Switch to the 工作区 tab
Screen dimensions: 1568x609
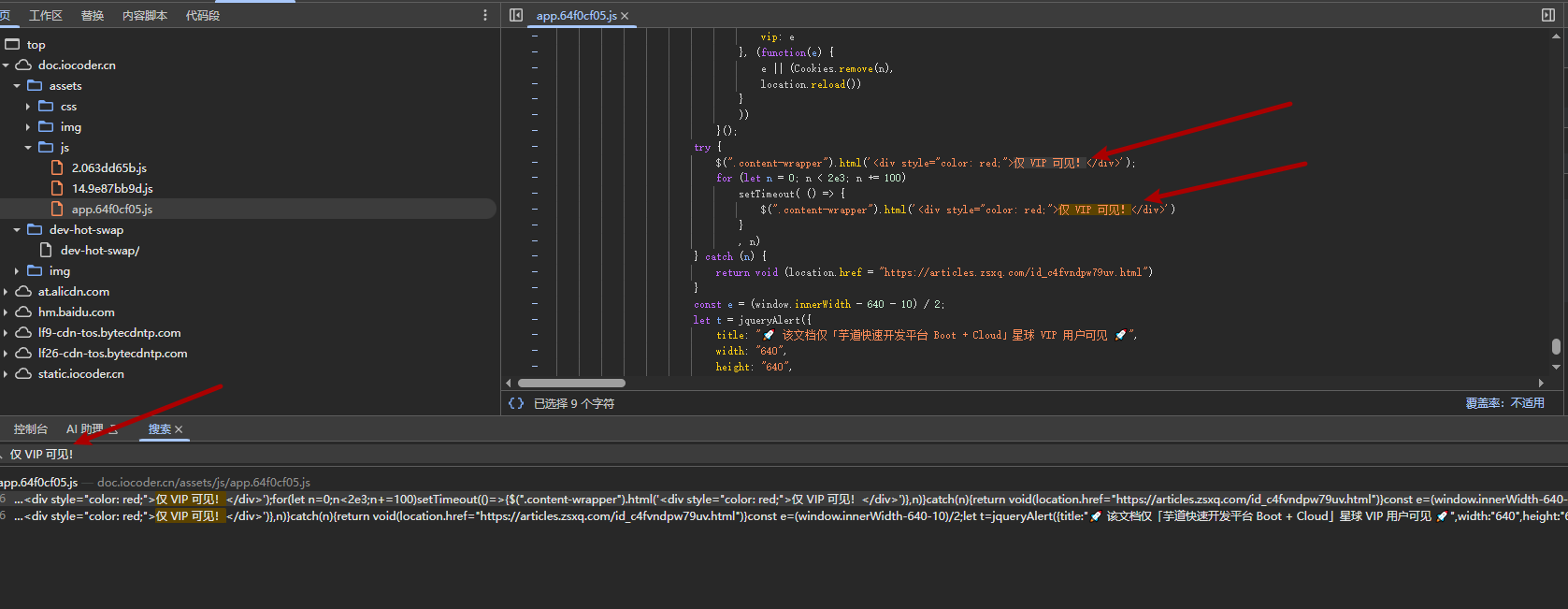45,16
